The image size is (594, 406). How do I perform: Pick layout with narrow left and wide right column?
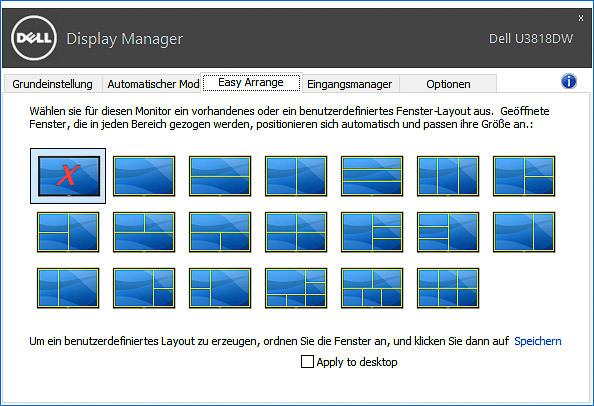point(68,288)
